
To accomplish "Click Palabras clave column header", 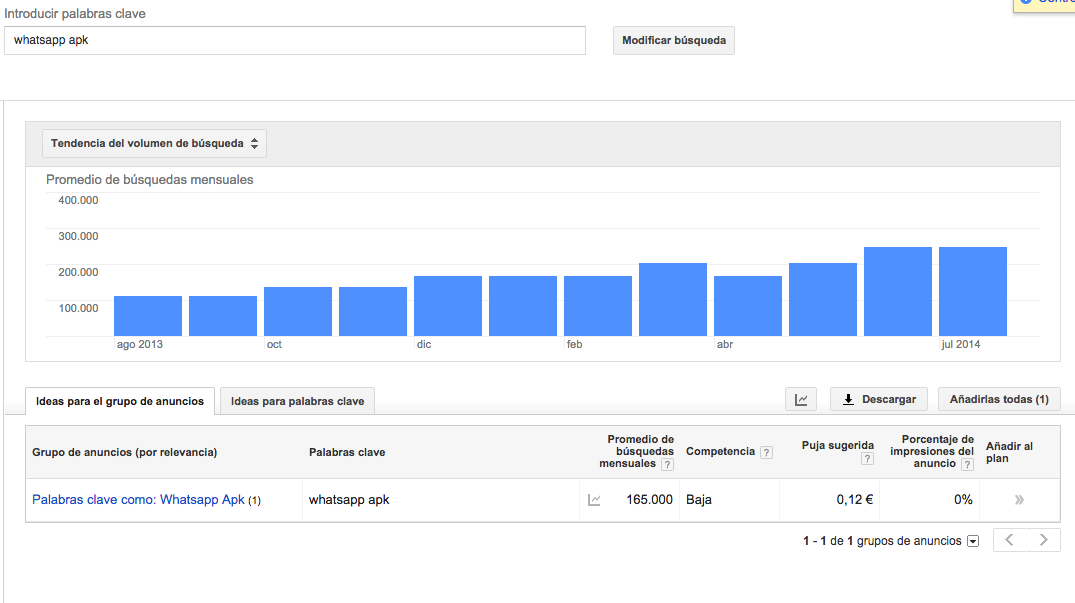I will (347, 453).
